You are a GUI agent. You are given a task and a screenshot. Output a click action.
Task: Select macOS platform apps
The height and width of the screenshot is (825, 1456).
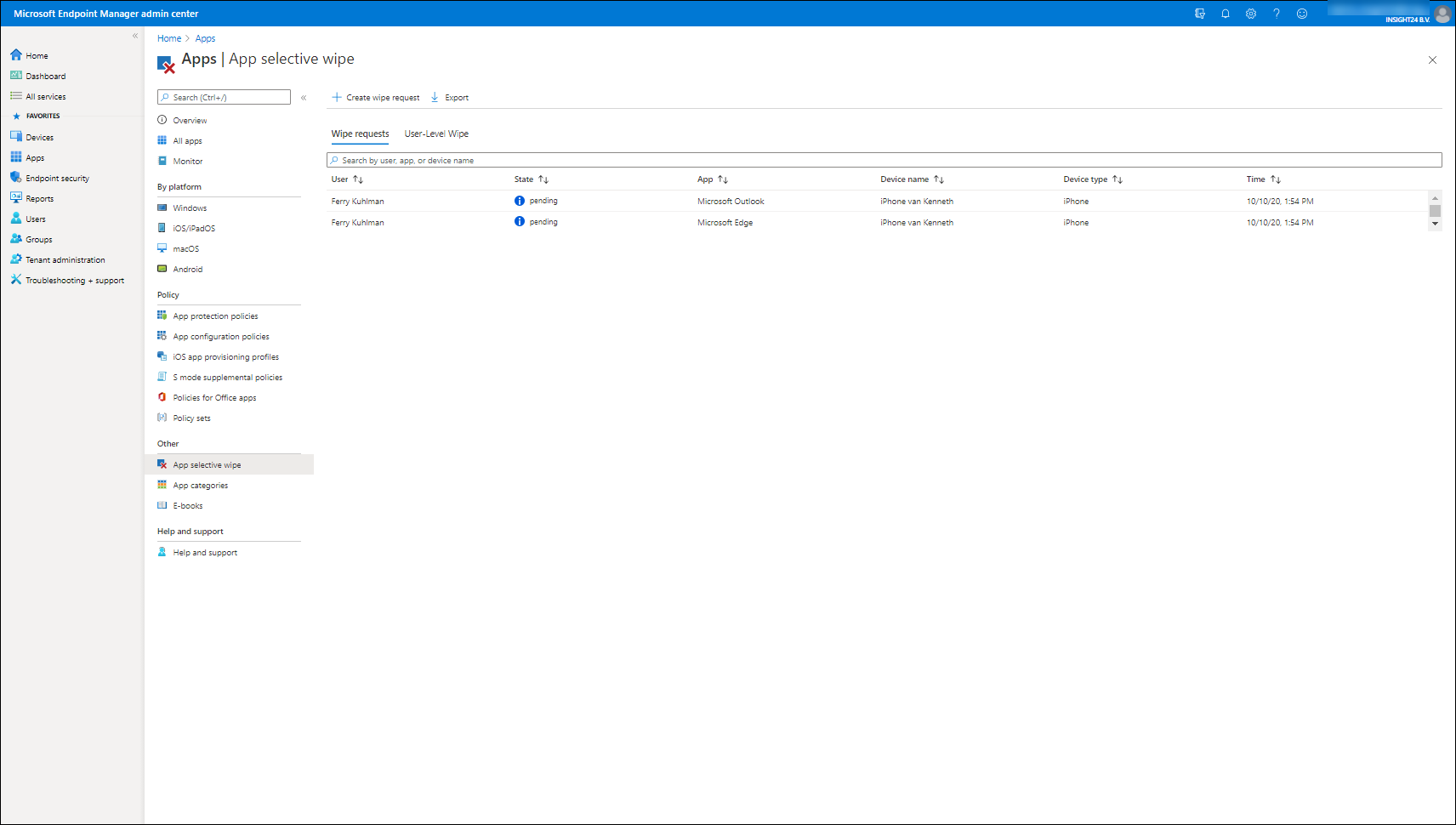[x=185, y=248]
